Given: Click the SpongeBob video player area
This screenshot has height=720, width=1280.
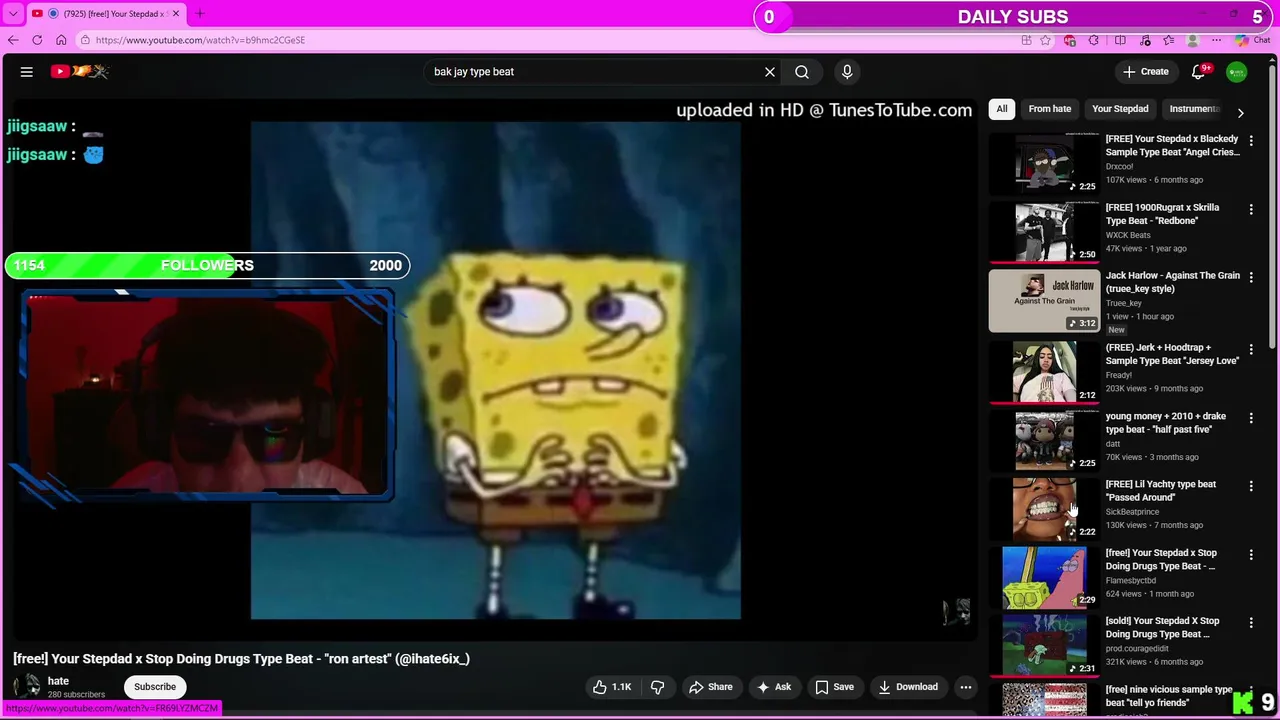Looking at the screenshot, I should (x=495, y=370).
